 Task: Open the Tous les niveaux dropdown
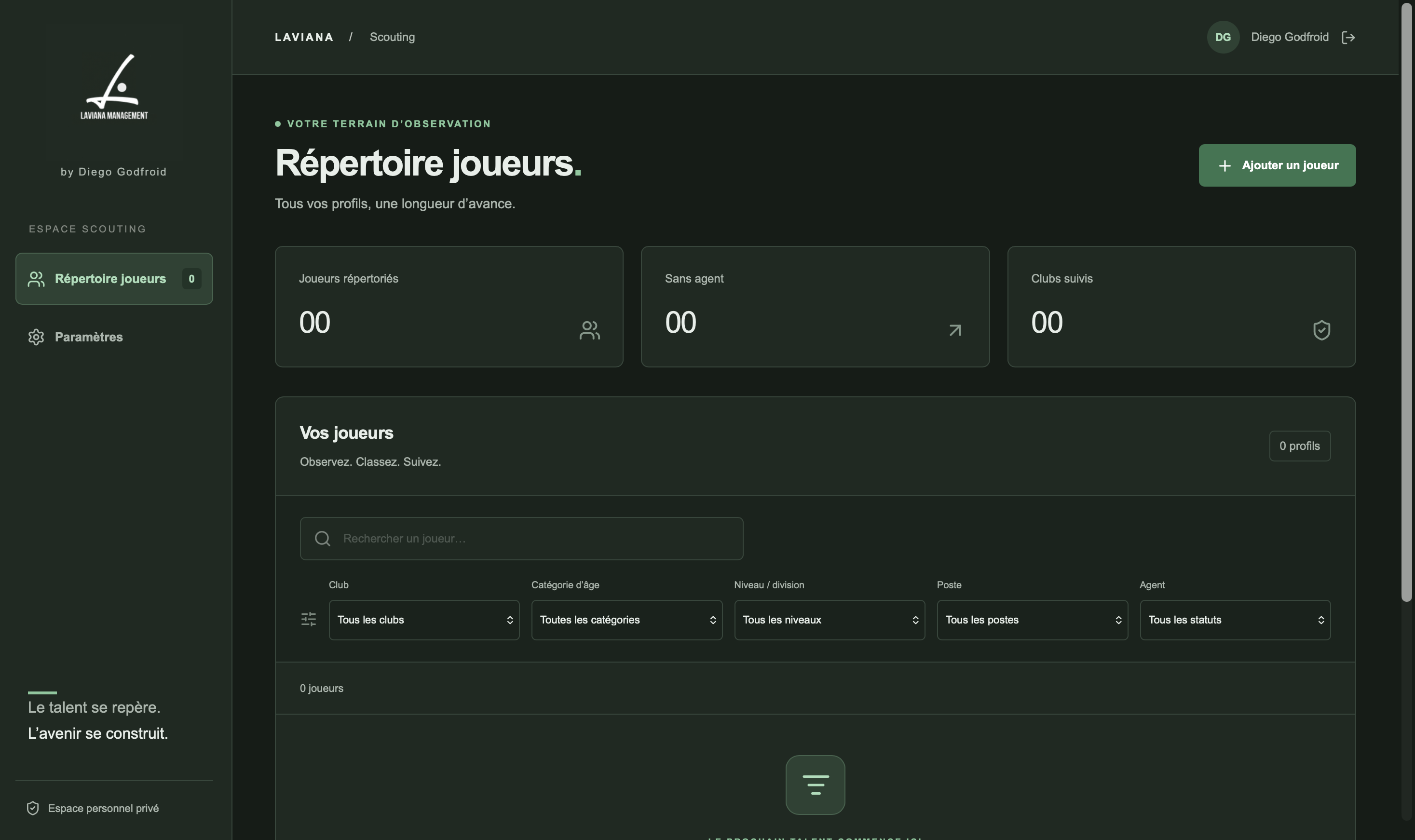pos(829,620)
